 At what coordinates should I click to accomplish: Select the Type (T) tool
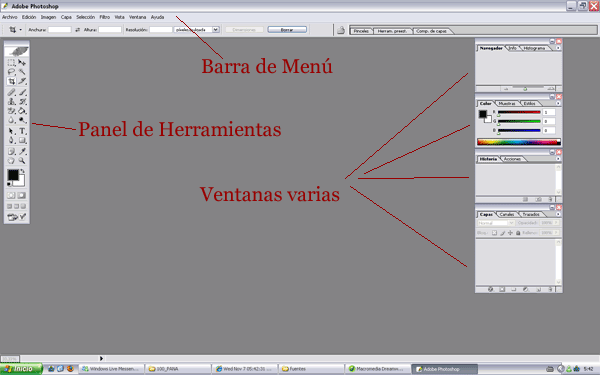point(22,131)
